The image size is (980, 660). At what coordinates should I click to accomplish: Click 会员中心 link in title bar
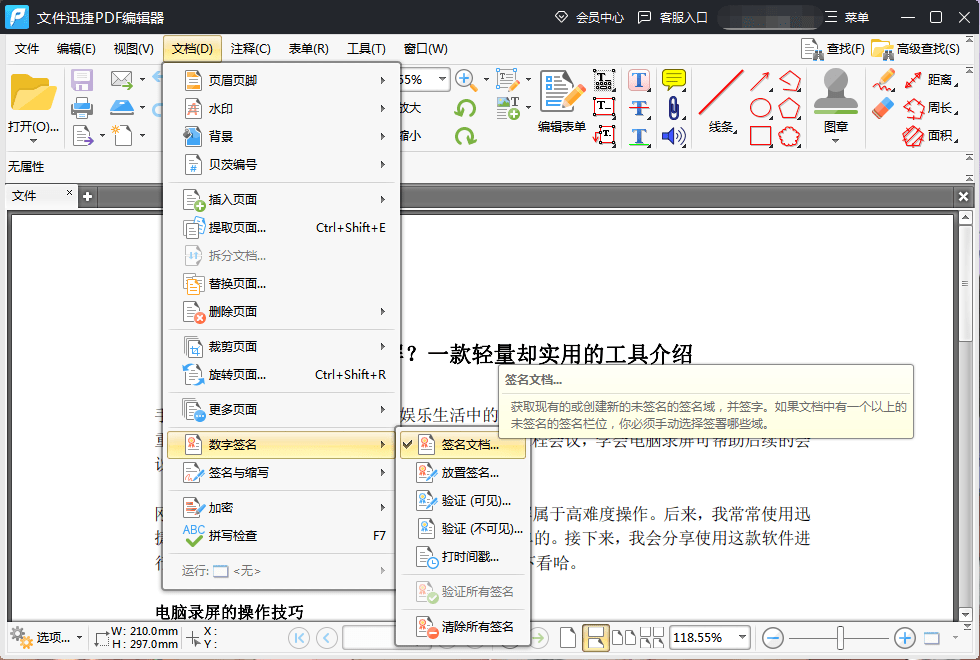pyautogui.click(x=589, y=18)
